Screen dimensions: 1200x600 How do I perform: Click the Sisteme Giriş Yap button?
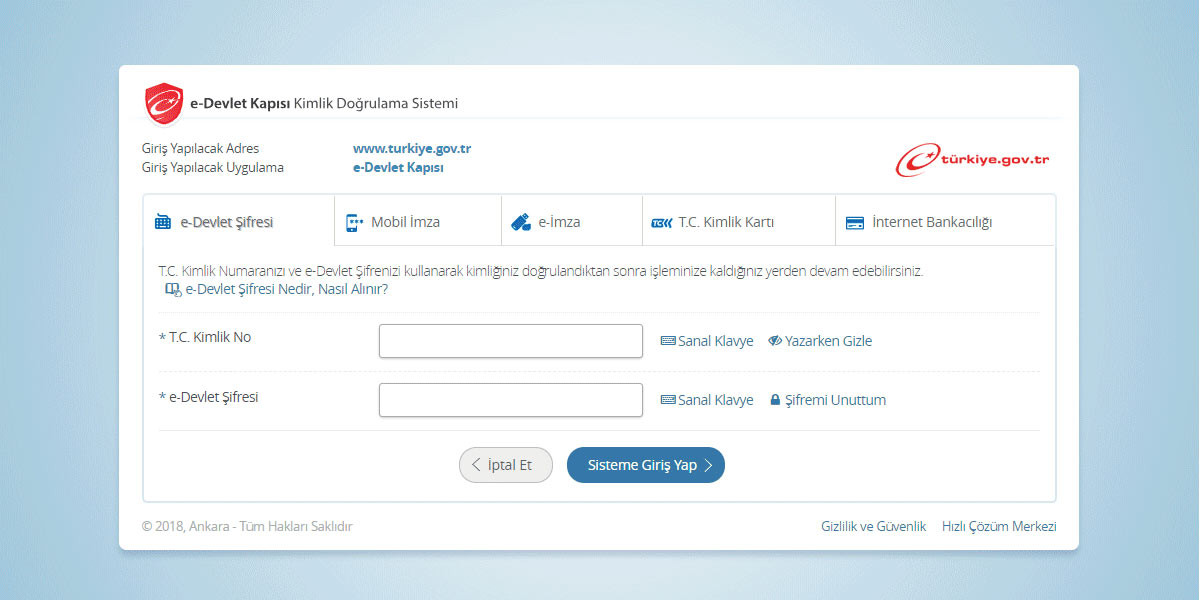coord(646,465)
